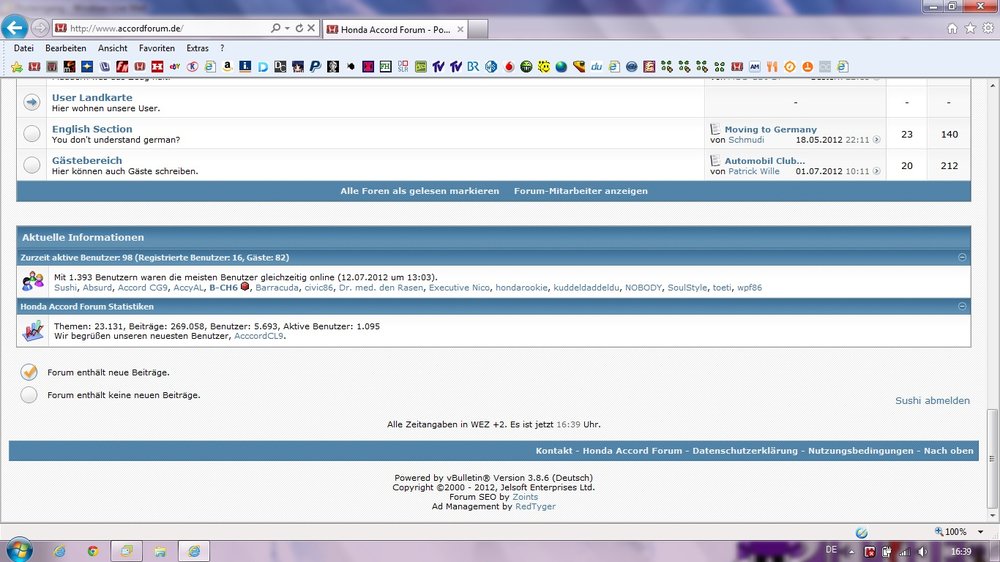Screen dimensions: 1000x562
Task: Click Honda Accord Forum statistics chart icon
Action: (x=33, y=330)
